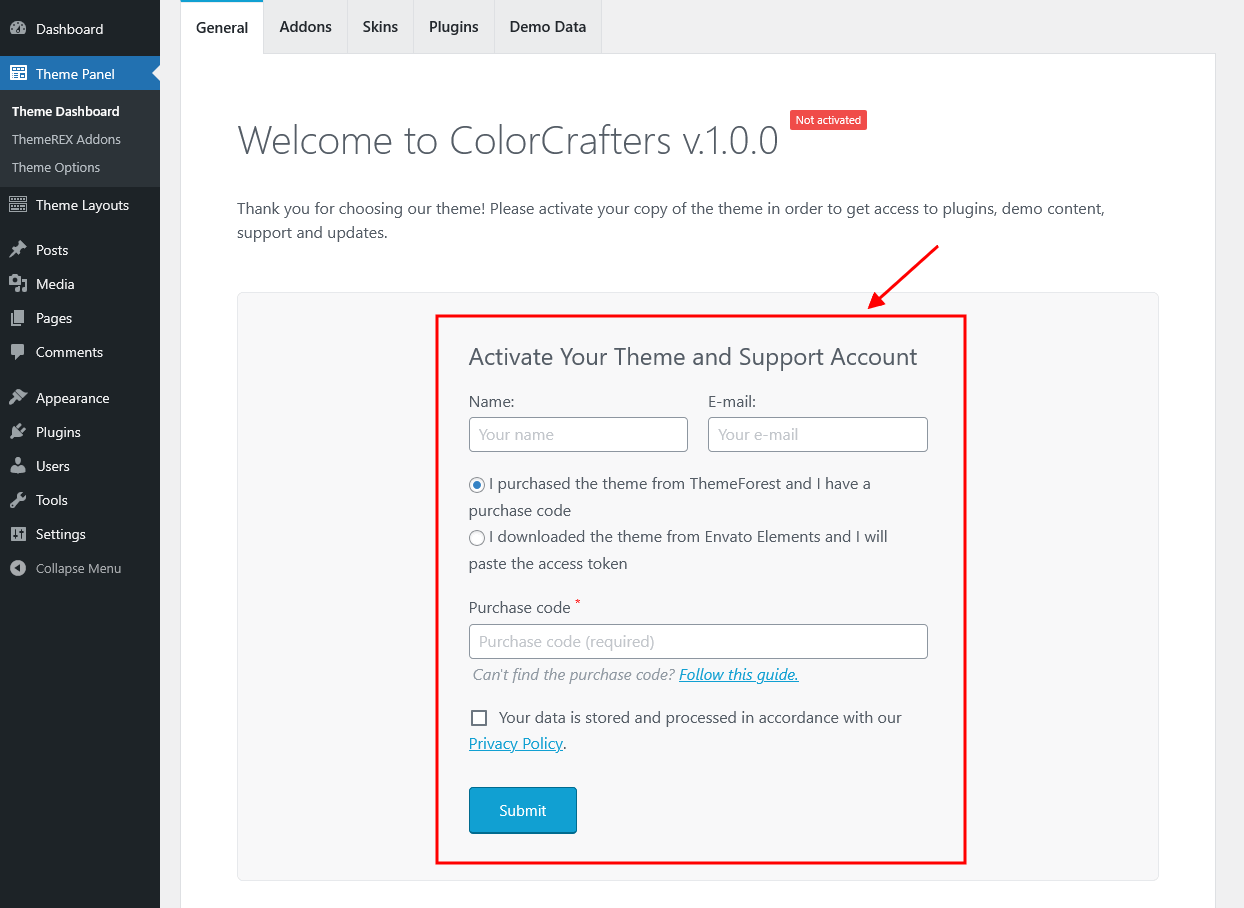Select the ThemeForest purchase code radio option
This screenshot has height=908, width=1244.
coord(477,485)
